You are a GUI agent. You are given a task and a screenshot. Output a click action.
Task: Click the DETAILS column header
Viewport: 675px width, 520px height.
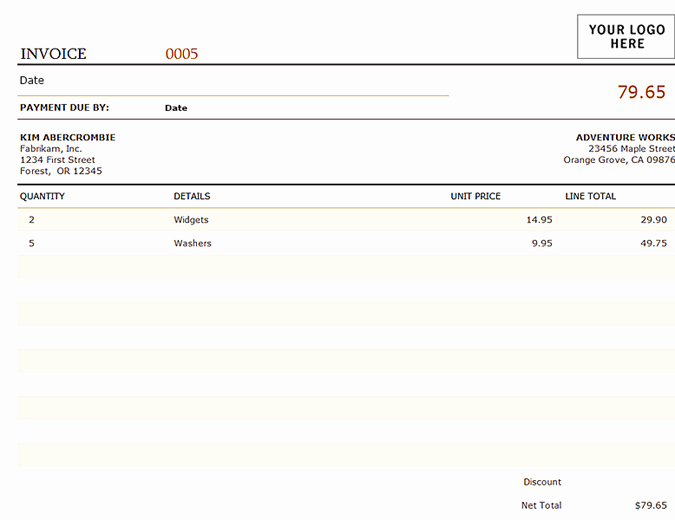[192, 196]
